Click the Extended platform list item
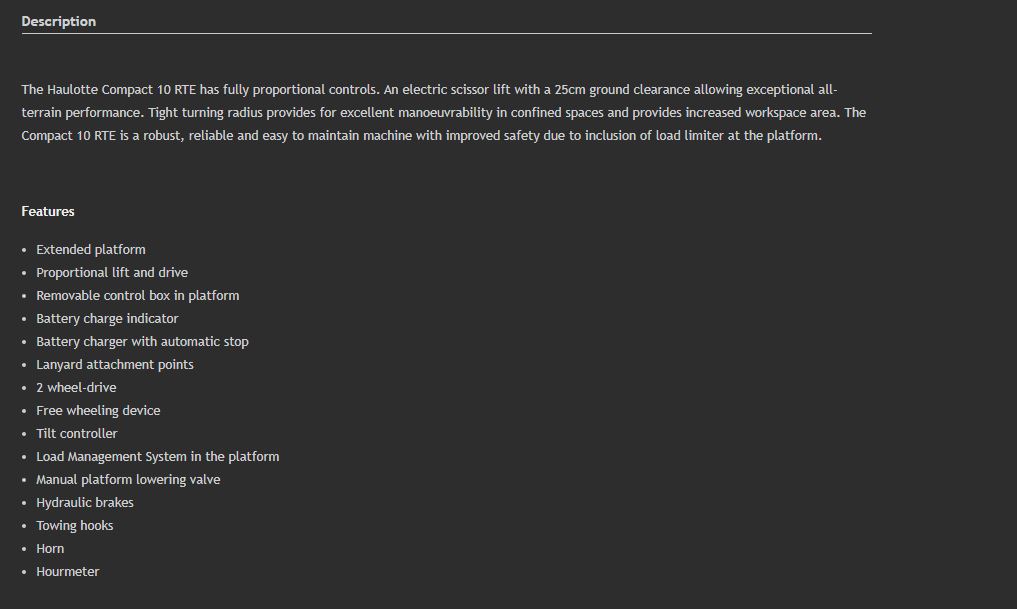The height and width of the screenshot is (609, 1017). (x=91, y=250)
